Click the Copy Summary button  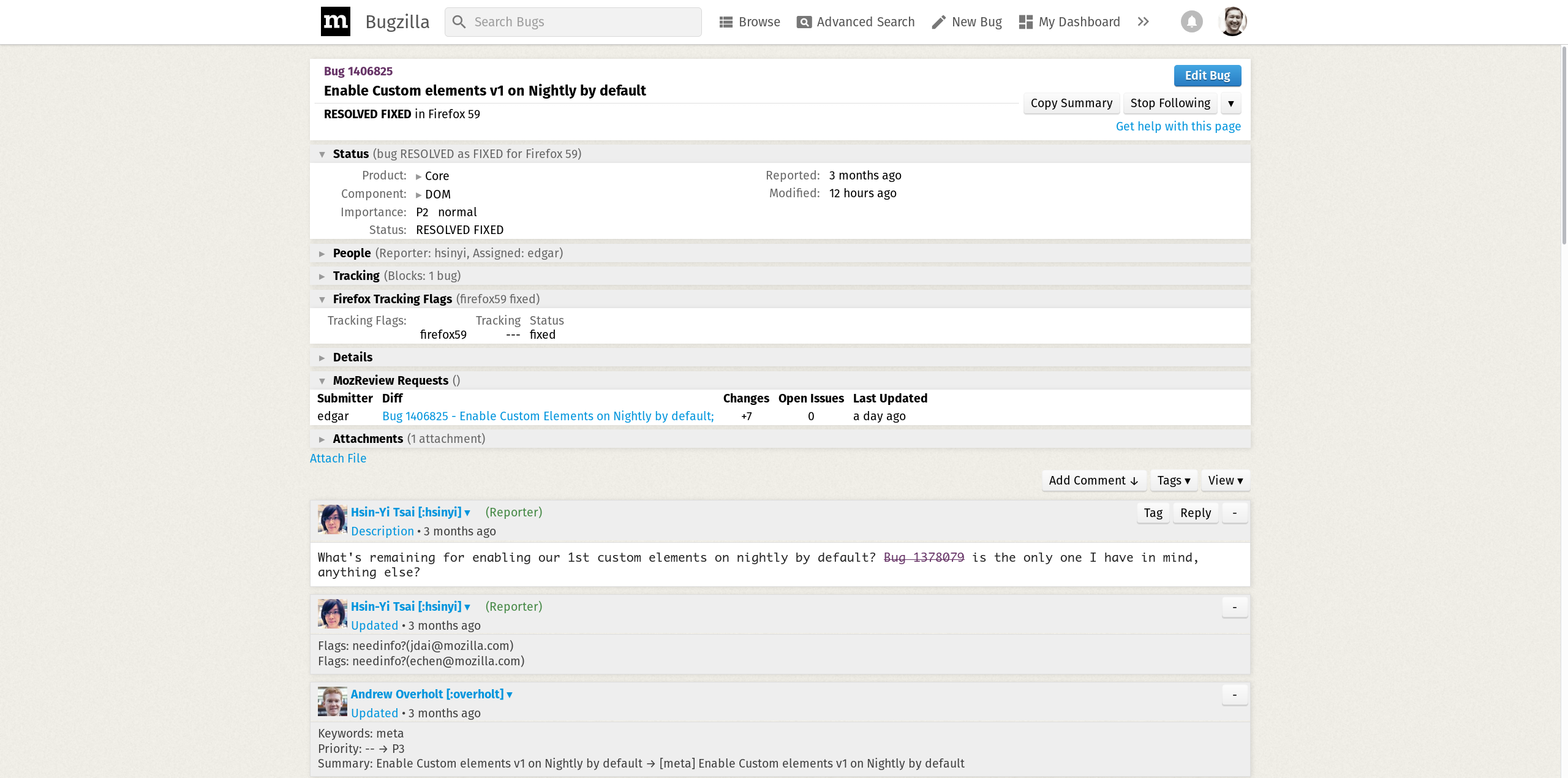point(1071,103)
